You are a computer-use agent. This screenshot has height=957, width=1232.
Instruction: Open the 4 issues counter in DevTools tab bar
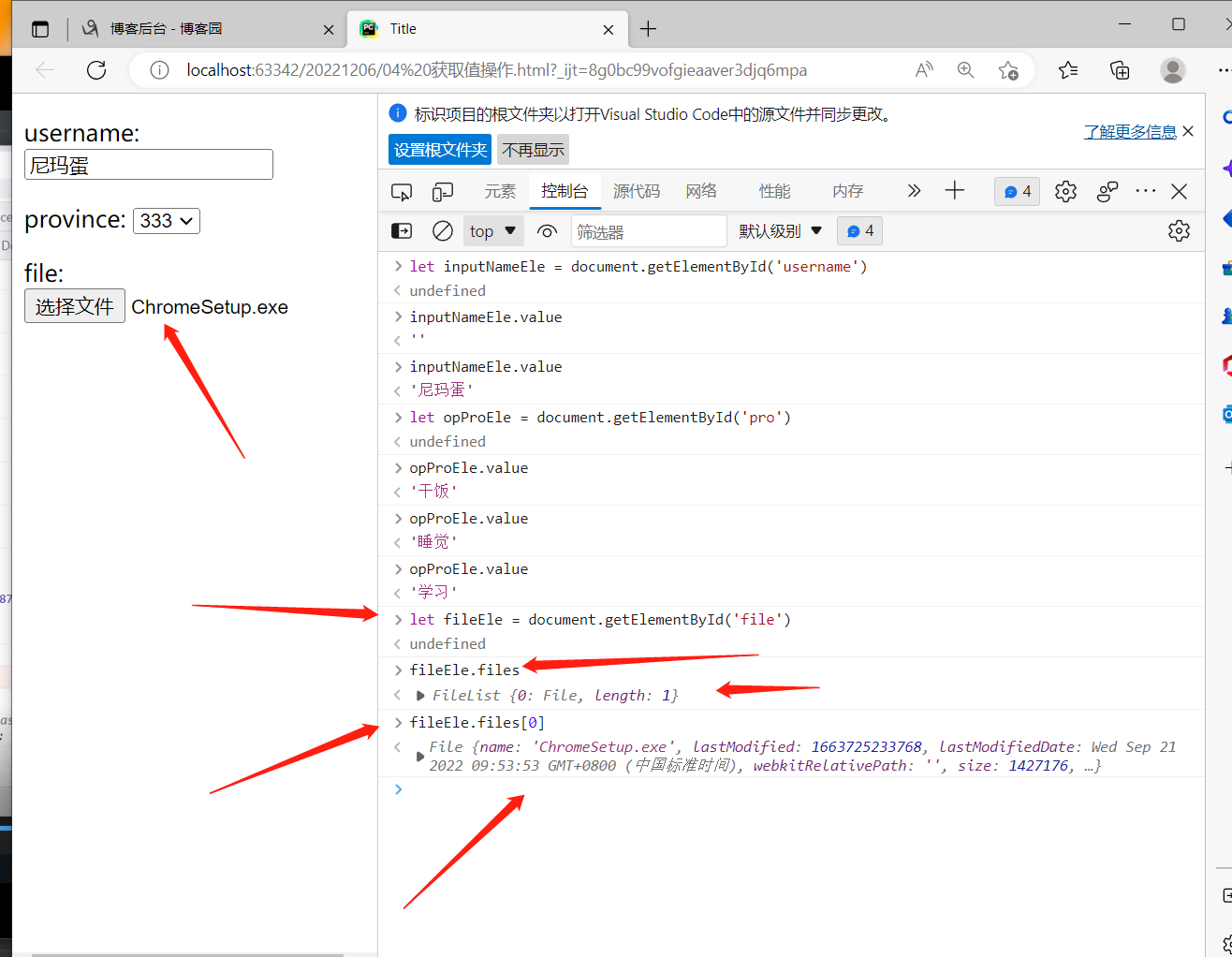(x=1018, y=192)
